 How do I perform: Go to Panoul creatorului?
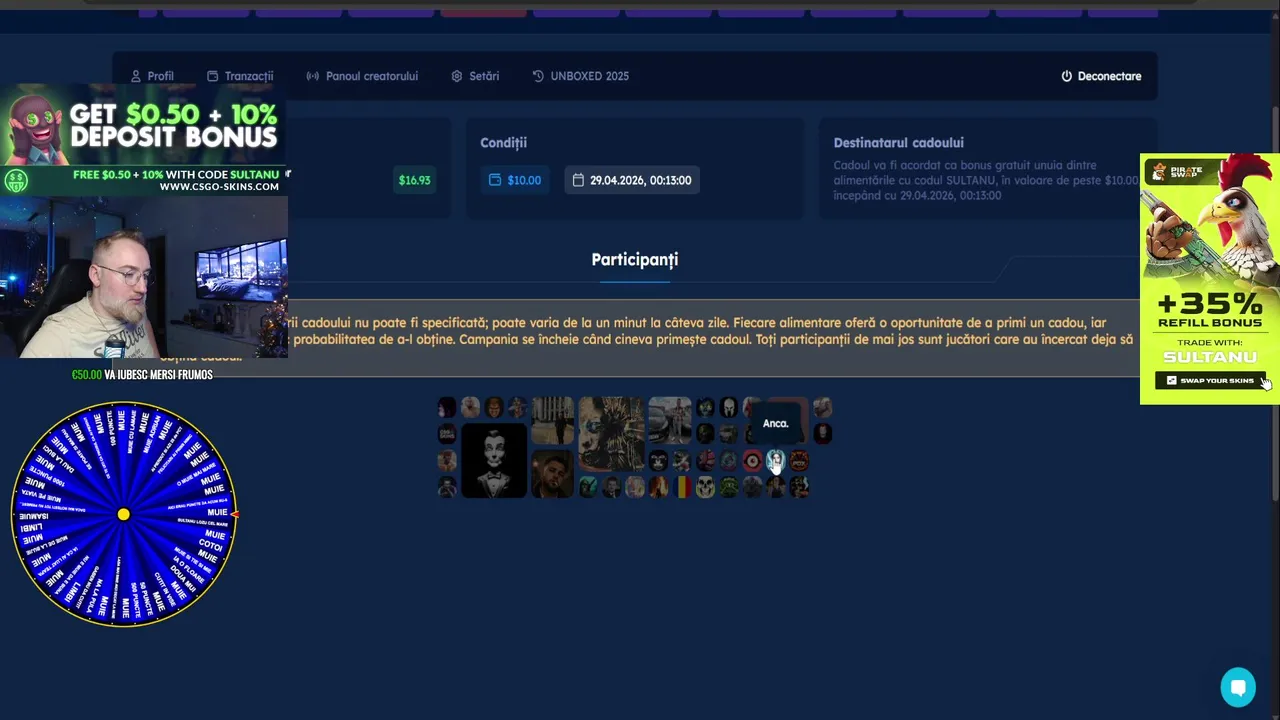tap(362, 76)
